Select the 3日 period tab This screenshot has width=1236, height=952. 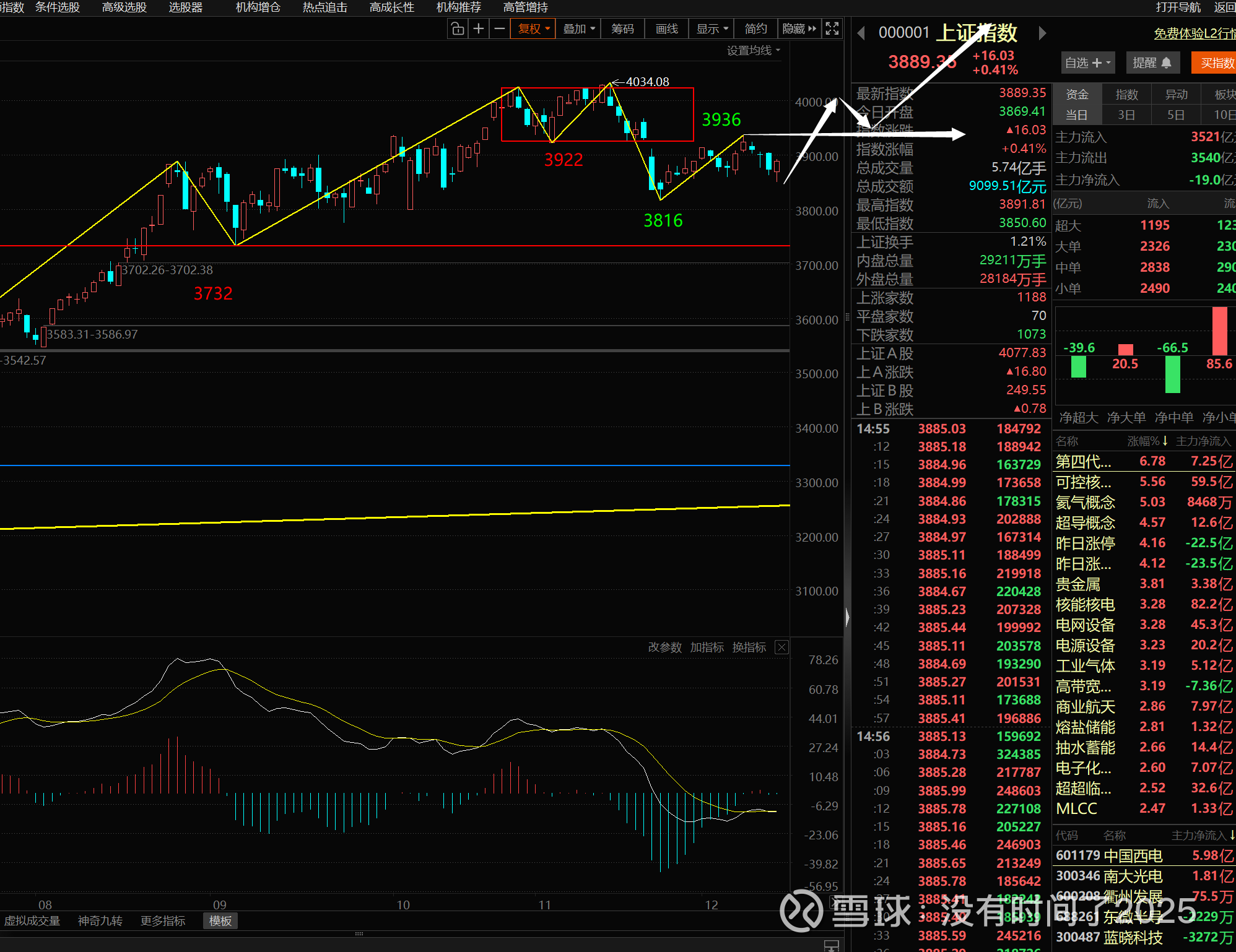point(1126,115)
